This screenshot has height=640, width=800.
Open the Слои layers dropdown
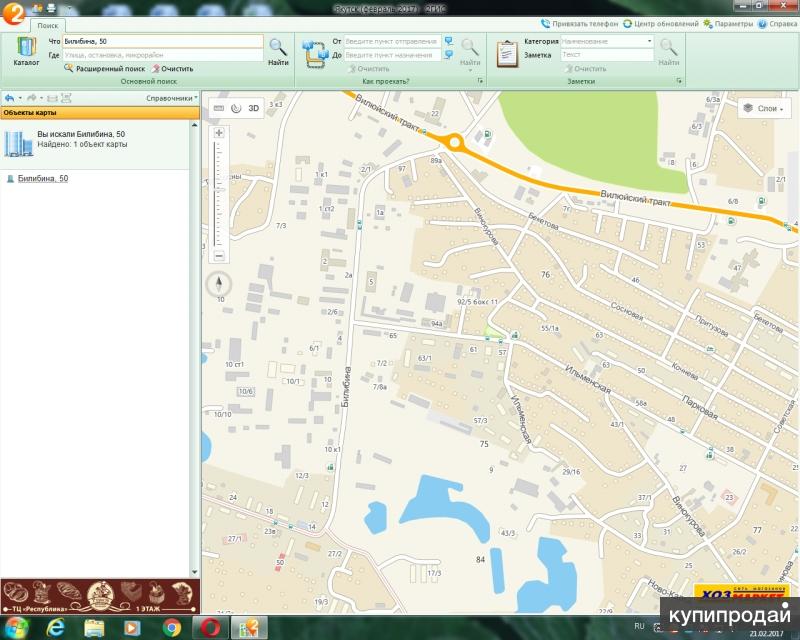click(765, 108)
